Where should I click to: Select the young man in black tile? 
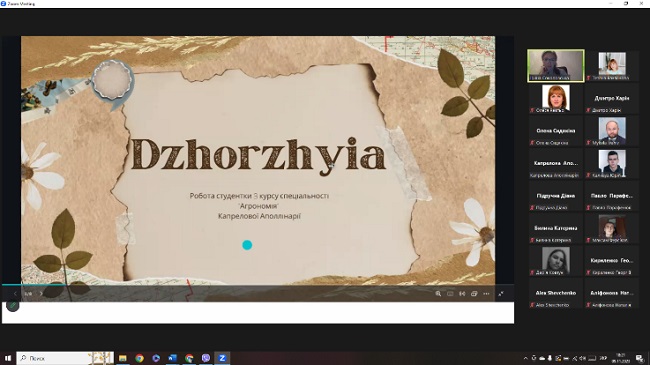(612, 163)
